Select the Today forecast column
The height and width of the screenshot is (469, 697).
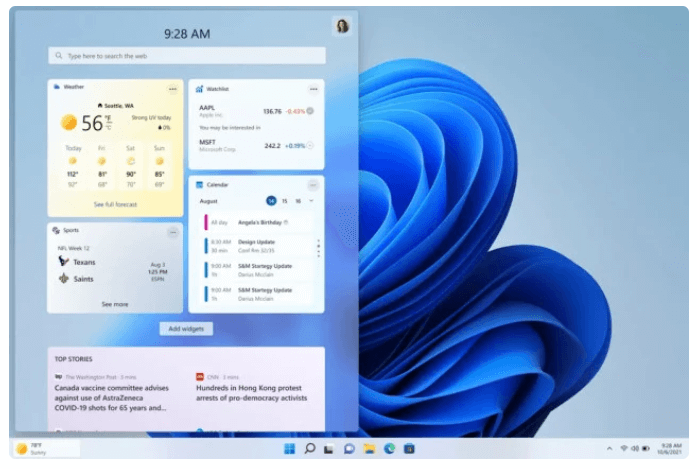(73, 166)
